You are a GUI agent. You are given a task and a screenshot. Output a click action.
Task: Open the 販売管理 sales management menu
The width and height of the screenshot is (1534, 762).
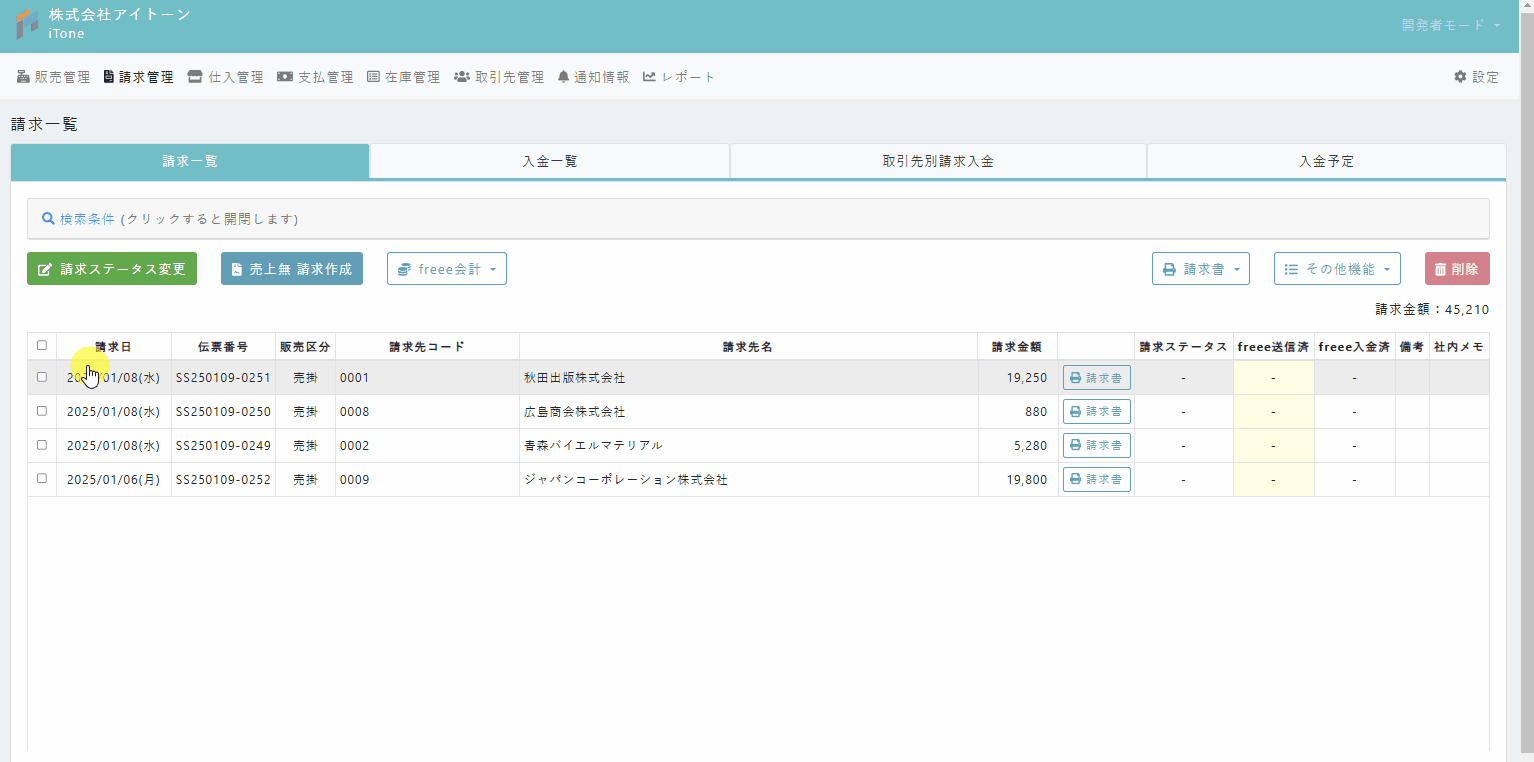[x=54, y=77]
